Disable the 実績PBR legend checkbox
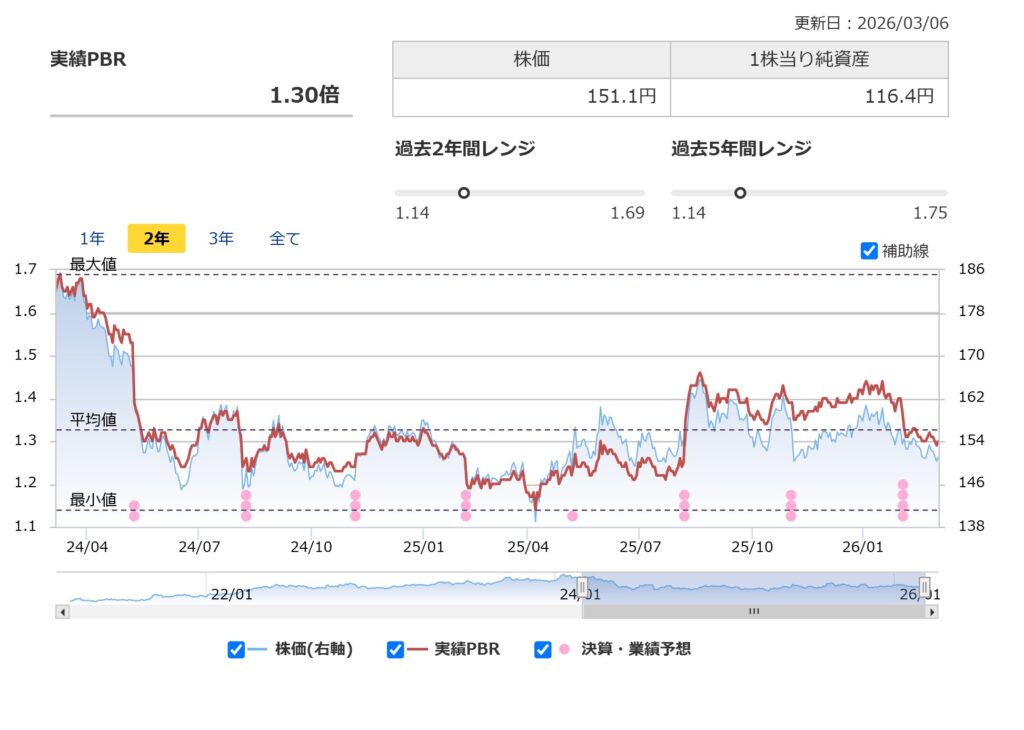Screen dimensions: 1024x730 click(396, 649)
